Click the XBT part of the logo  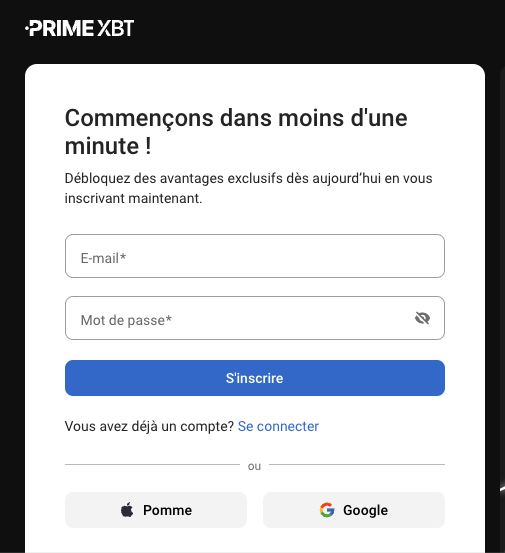click(116, 28)
